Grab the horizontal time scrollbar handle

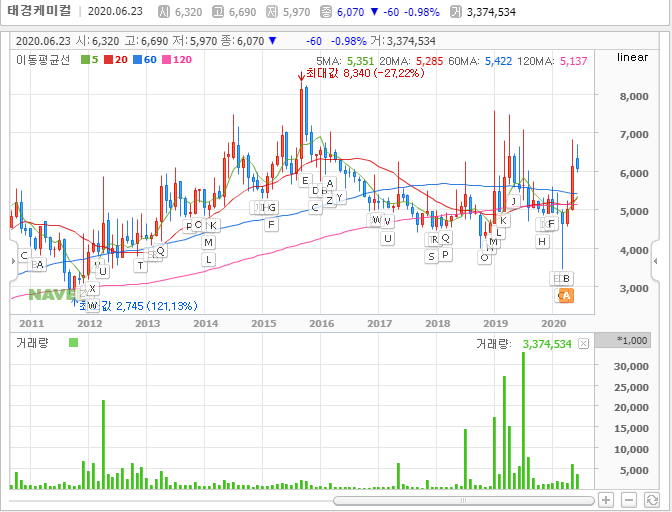pyautogui.click(x=463, y=500)
